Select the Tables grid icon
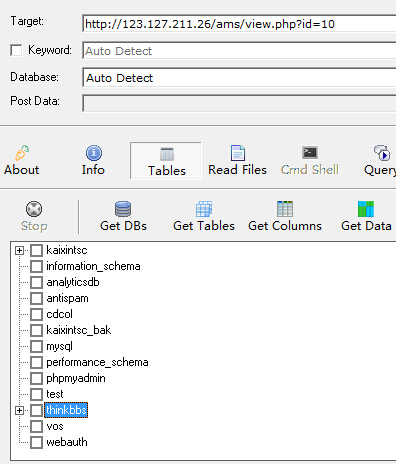The image size is (396, 464). (167, 154)
